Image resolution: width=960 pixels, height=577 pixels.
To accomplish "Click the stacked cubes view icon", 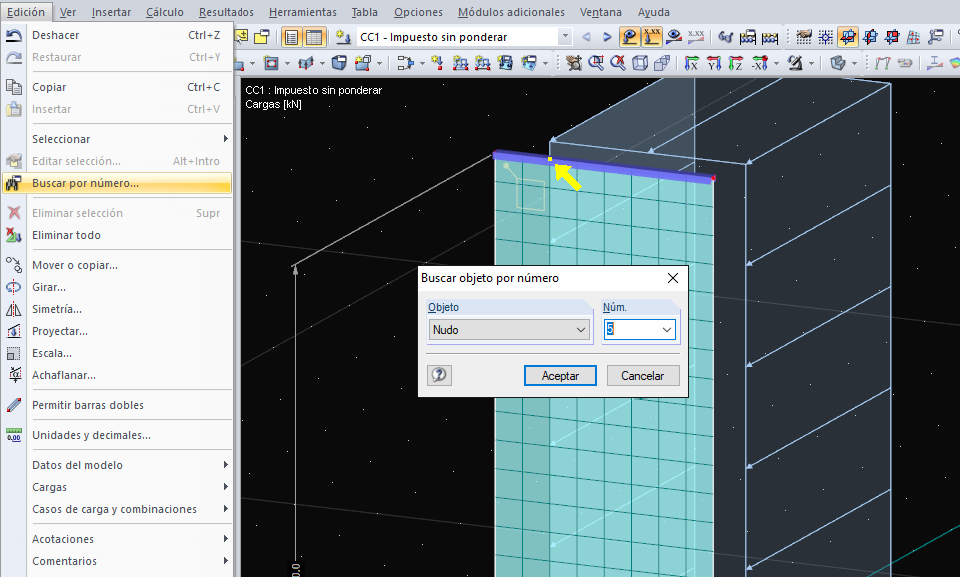I will pyautogui.click(x=662, y=62).
